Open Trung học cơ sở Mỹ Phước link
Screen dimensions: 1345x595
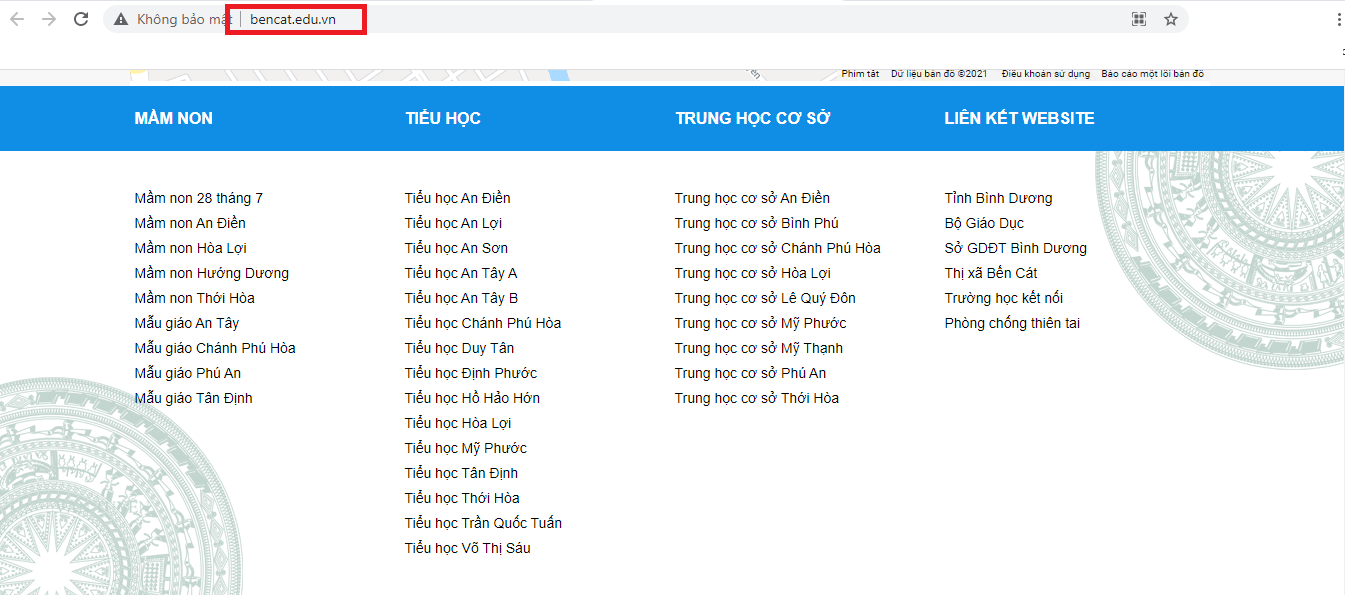[x=761, y=323]
